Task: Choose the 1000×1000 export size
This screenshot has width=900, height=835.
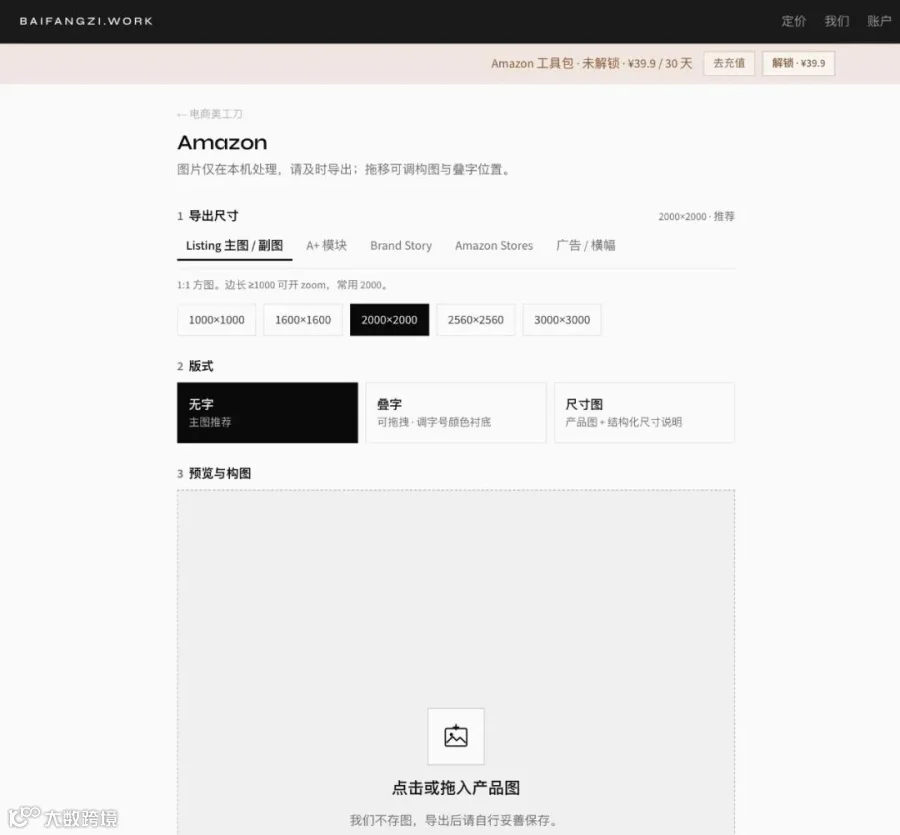Action: click(x=216, y=320)
